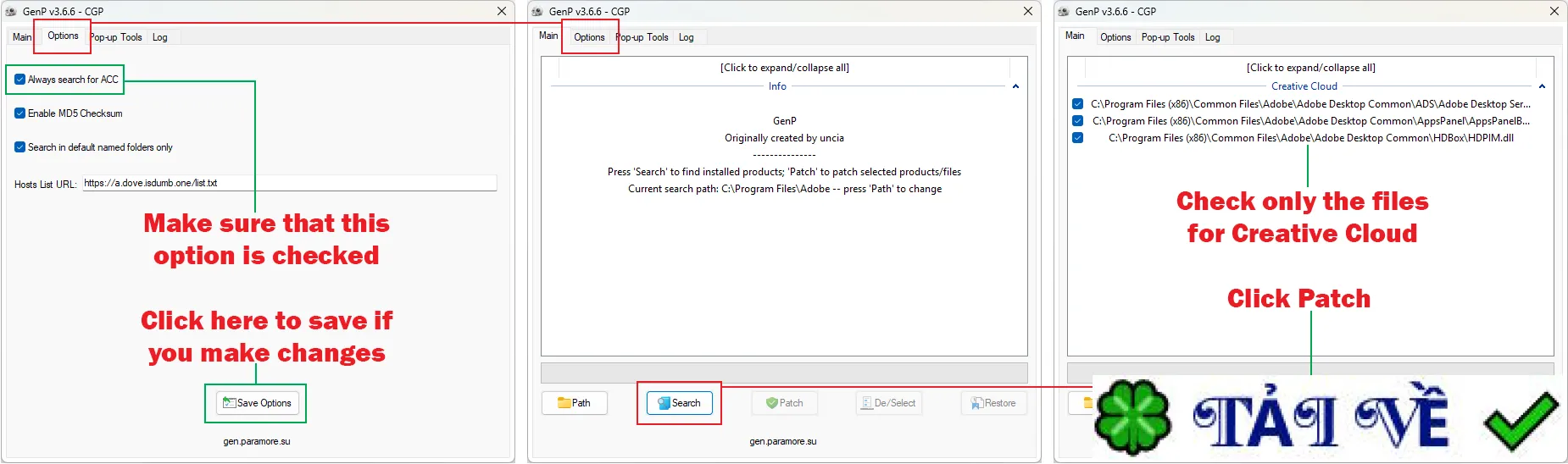Viewport: 1568px width, 464px height.
Task: Toggle the Always search for ACC checkbox
Action: tap(19, 80)
